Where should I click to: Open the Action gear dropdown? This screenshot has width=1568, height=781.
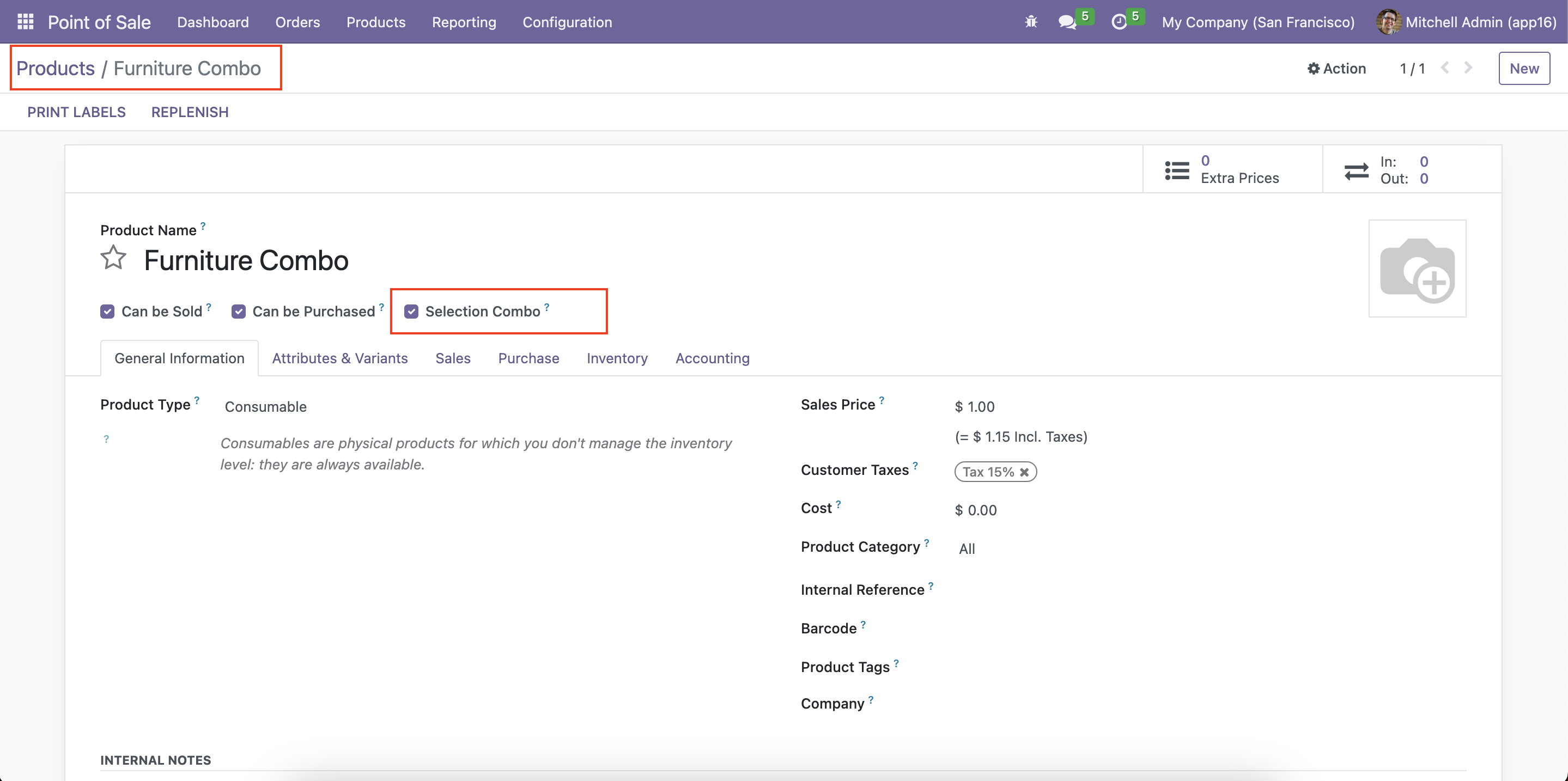coord(1336,68)
